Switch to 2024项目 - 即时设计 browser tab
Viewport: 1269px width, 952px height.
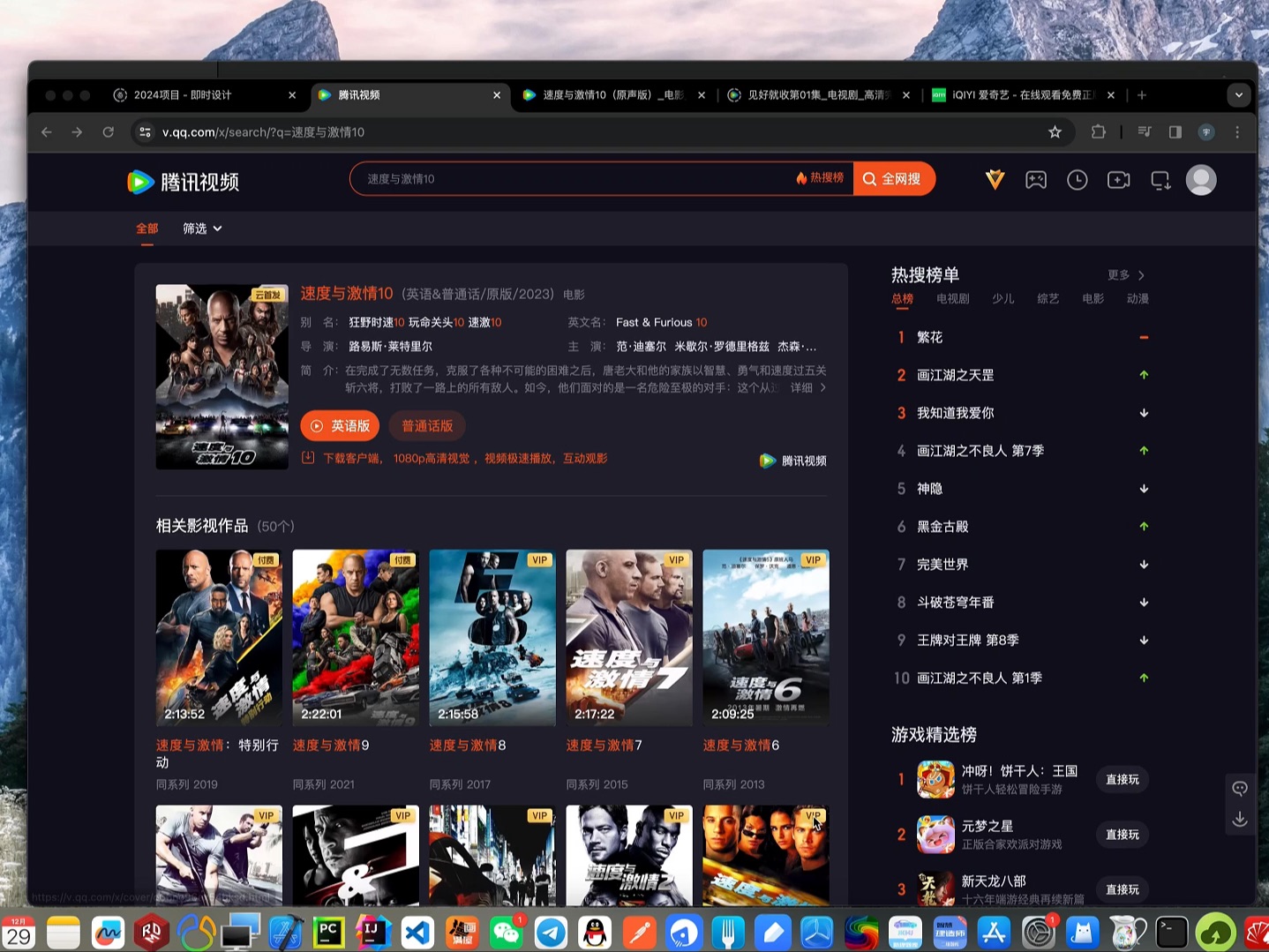pos(205,95)
